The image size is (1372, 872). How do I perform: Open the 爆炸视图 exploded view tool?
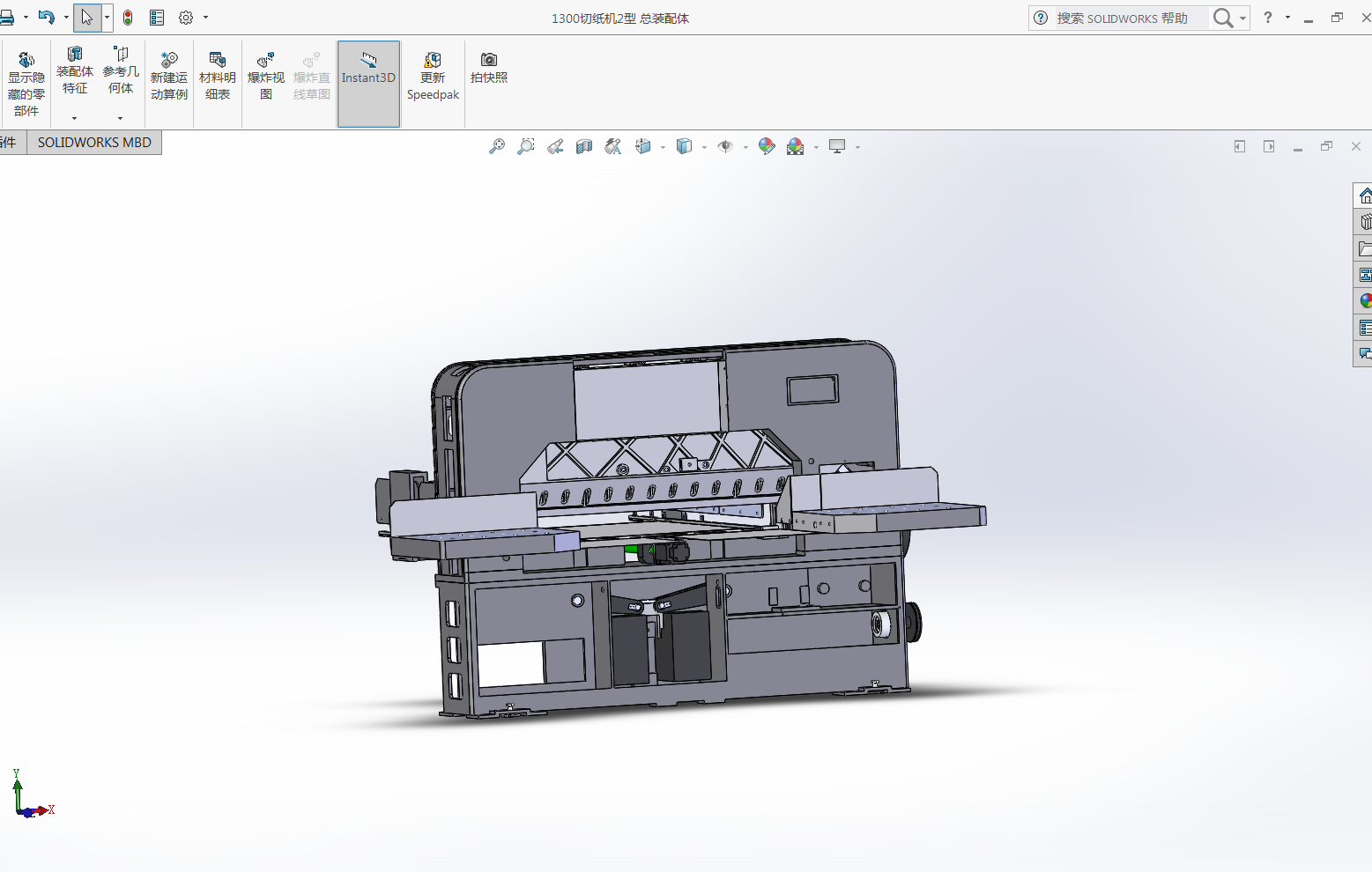[x=265, y=77]
